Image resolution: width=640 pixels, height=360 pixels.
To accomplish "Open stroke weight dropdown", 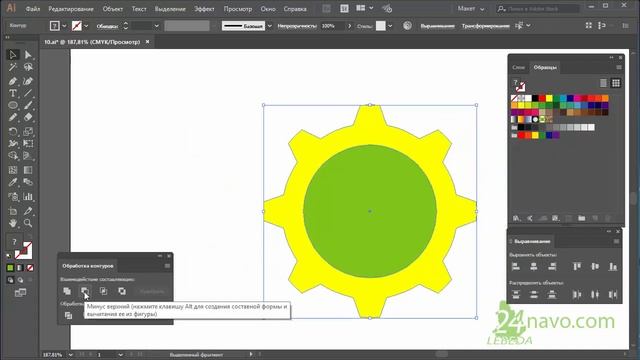I will (x=156, y=26).
